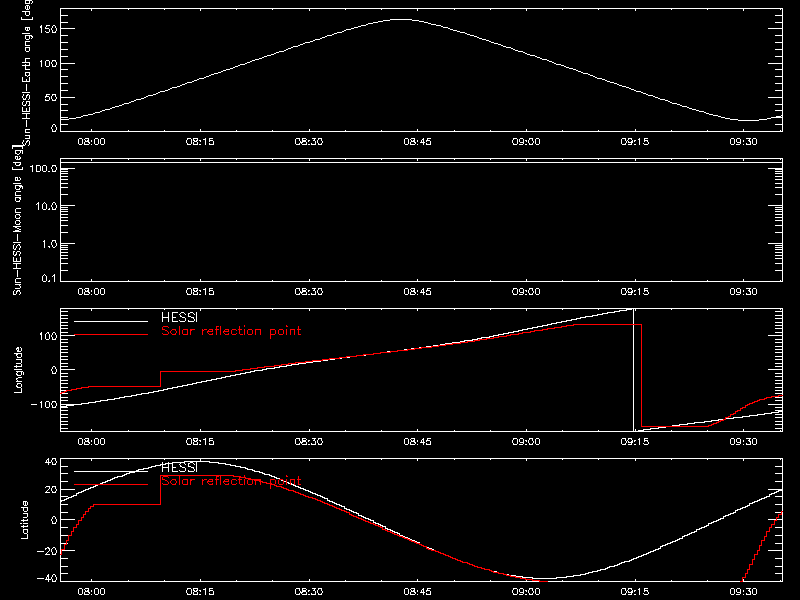Click the 08:45 tick label under the top plot
The width and height of the screenshot is (800, 600).
click(x=417, y=142)
